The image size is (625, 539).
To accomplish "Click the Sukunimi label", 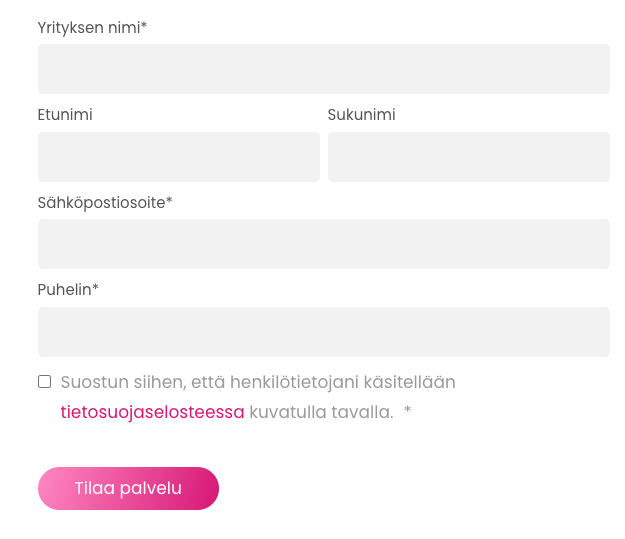I will coord(361,115).
